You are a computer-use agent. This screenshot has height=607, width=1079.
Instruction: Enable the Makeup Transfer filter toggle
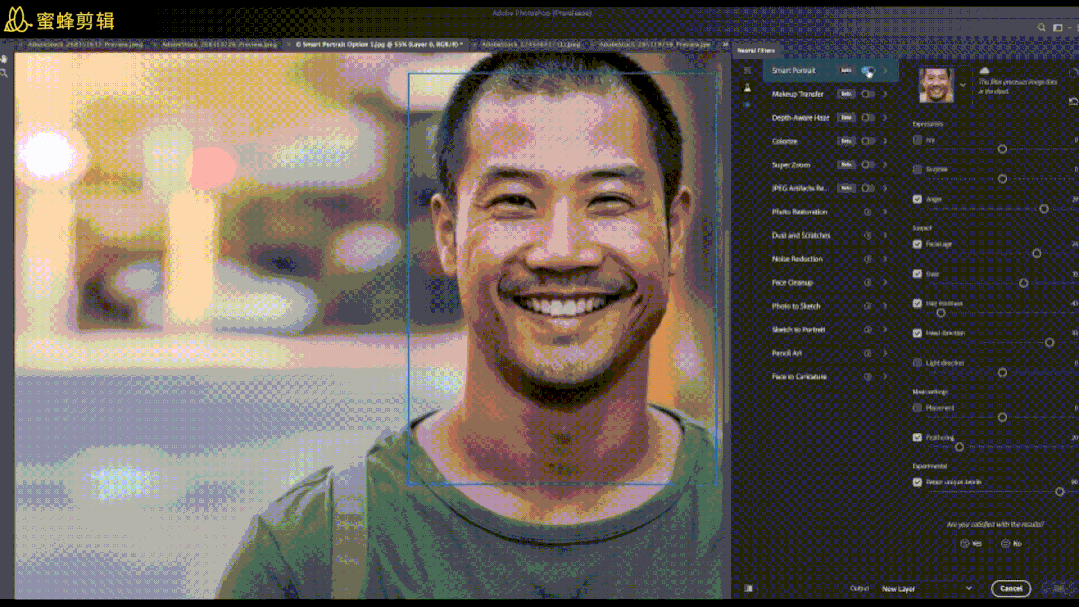tap(868, 94)
